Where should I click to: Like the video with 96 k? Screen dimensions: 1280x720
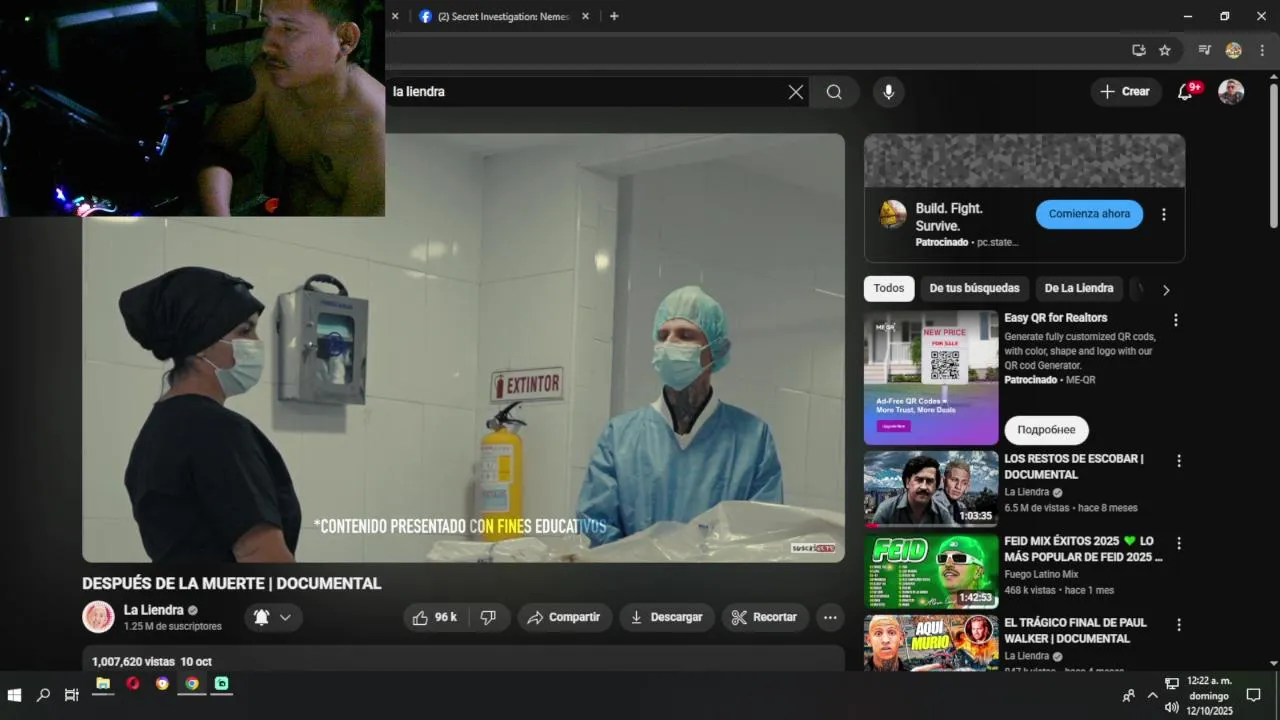(435, 617)
